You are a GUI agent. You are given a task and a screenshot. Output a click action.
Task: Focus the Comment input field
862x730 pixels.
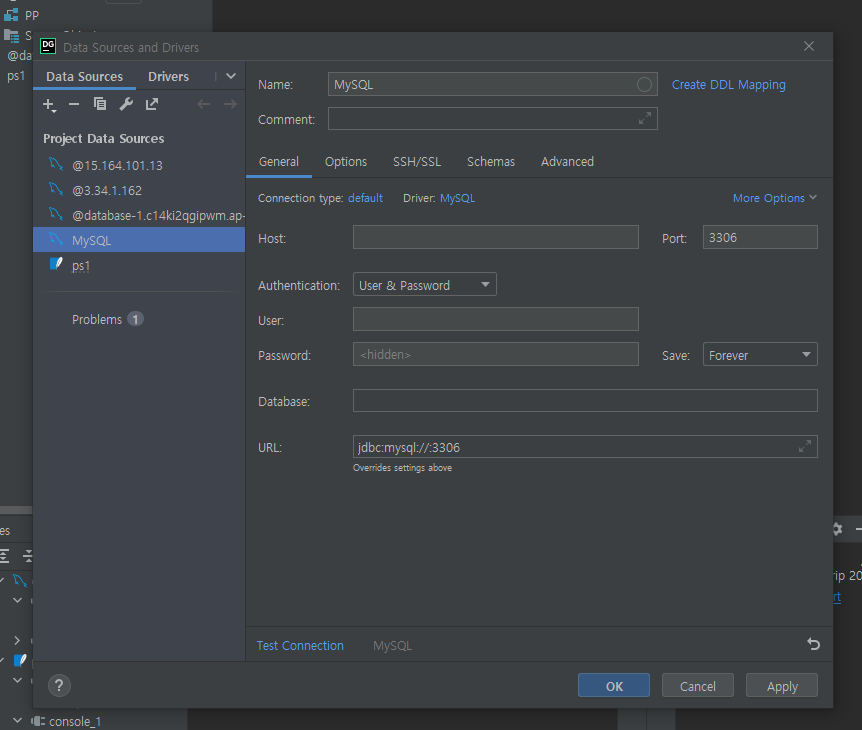click(x=493, y=118)
